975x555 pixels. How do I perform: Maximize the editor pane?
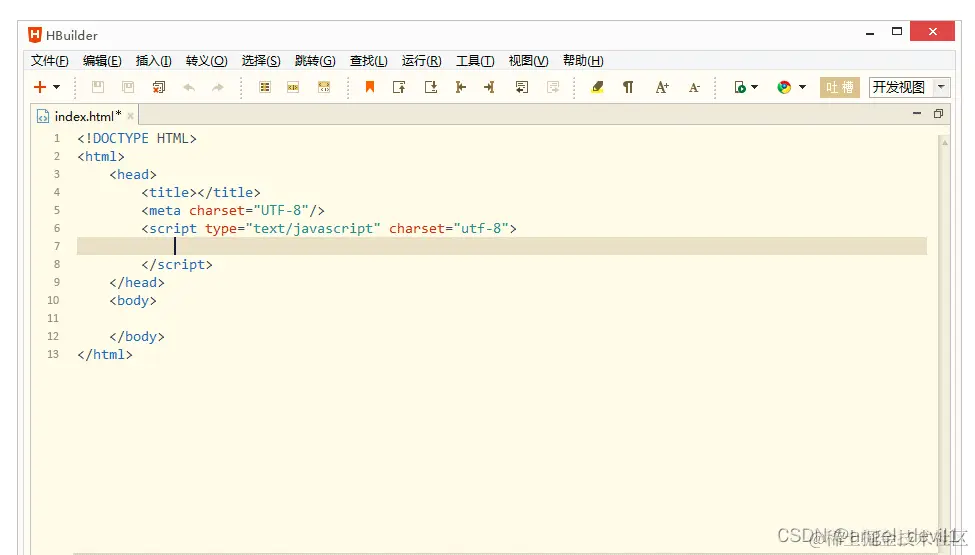tap(938, 113)
